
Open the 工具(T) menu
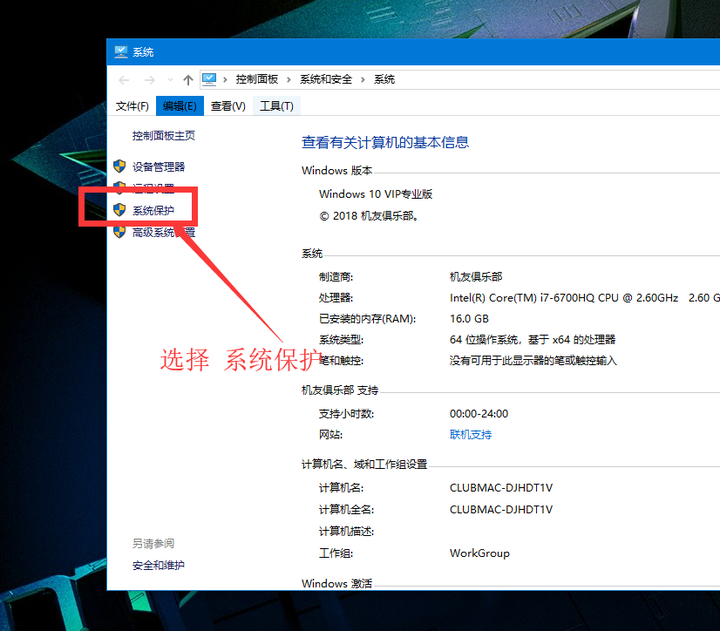[276, 106]
